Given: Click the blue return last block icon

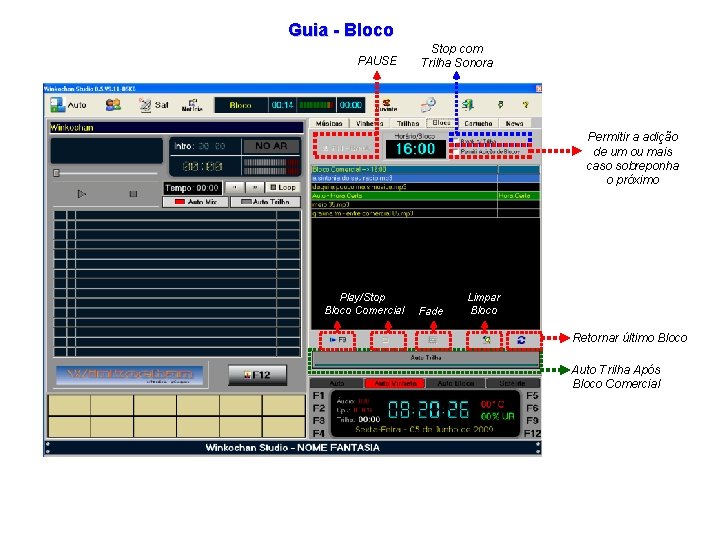Looking at the screenshot, I should 521,340.
